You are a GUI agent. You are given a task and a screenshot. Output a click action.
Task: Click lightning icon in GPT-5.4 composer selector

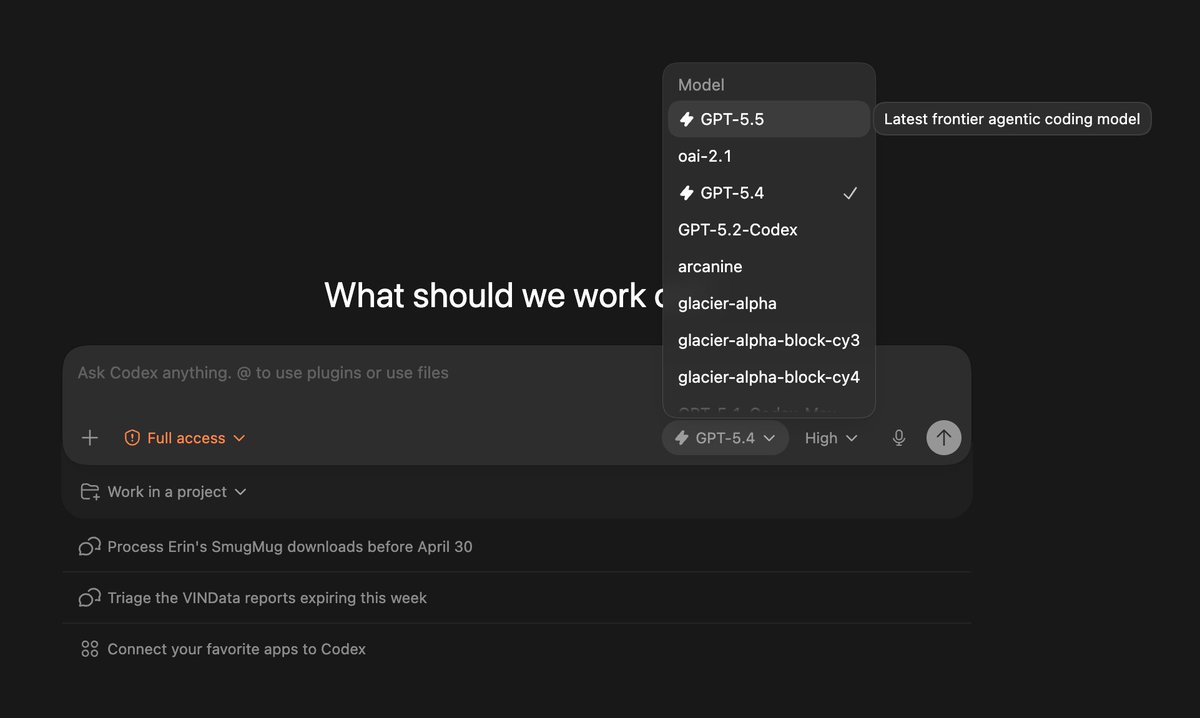pyautogui.click(x=682, y=438)
